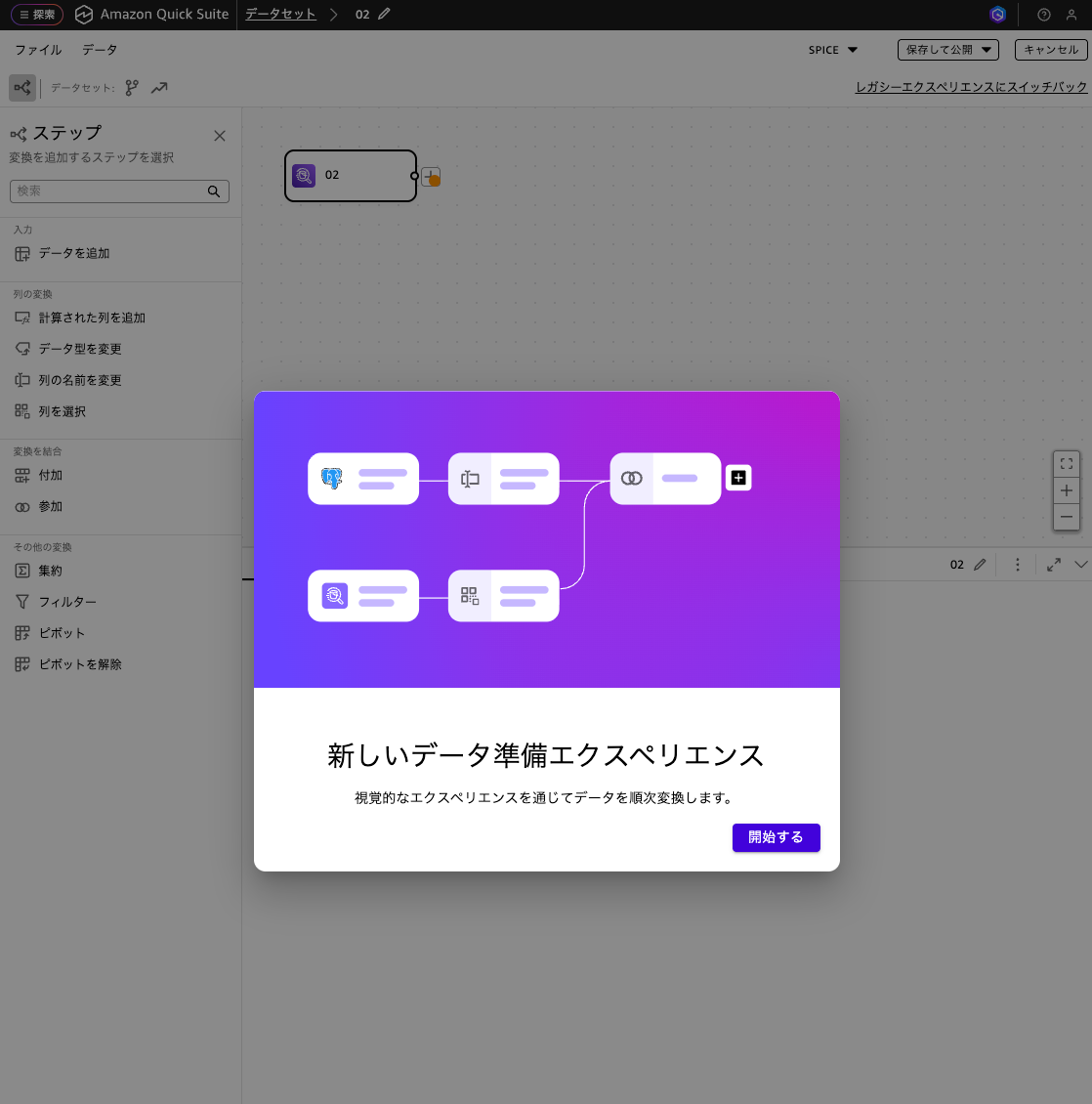Viewport: 1092px width, 1104px height.
Task: Click the 開始する button in dialog
Action: 776,837
